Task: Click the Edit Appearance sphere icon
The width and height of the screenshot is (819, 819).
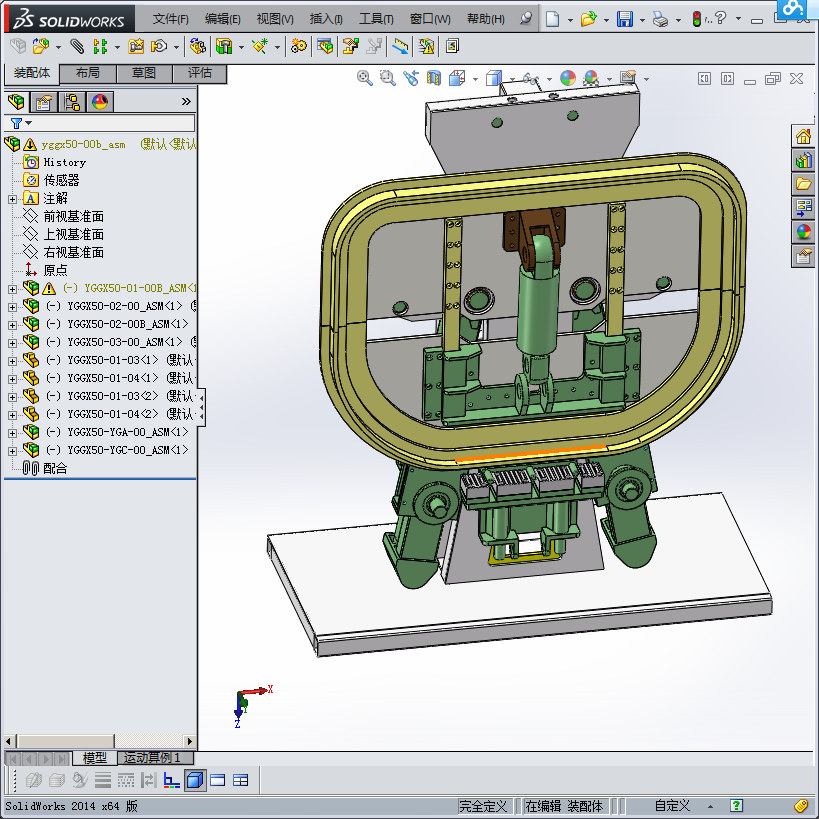Action: click(568, 78)
